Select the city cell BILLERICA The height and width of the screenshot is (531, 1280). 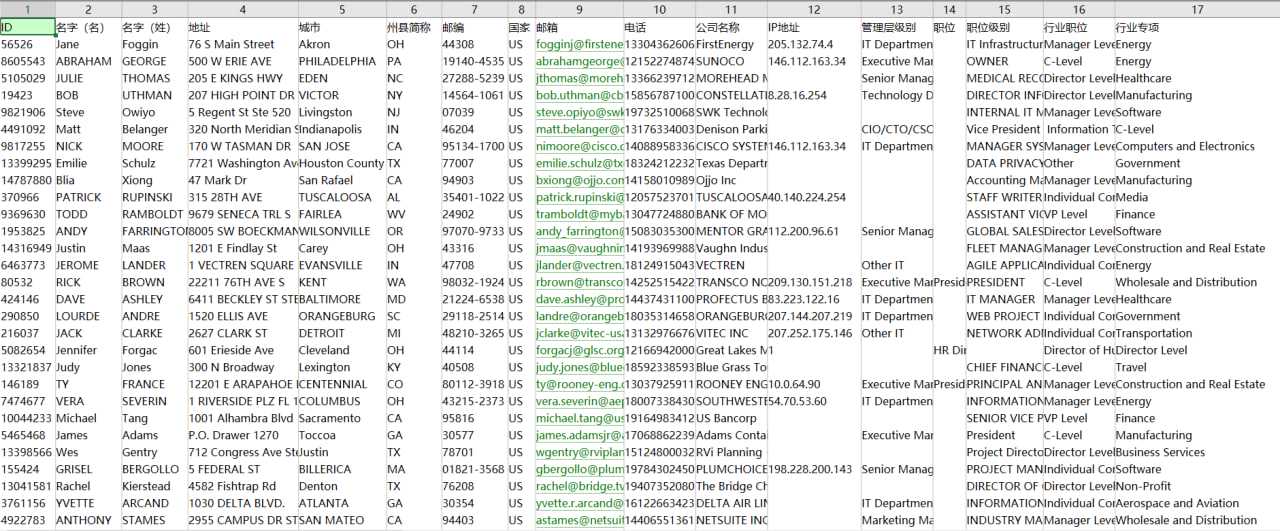point(341,469)
